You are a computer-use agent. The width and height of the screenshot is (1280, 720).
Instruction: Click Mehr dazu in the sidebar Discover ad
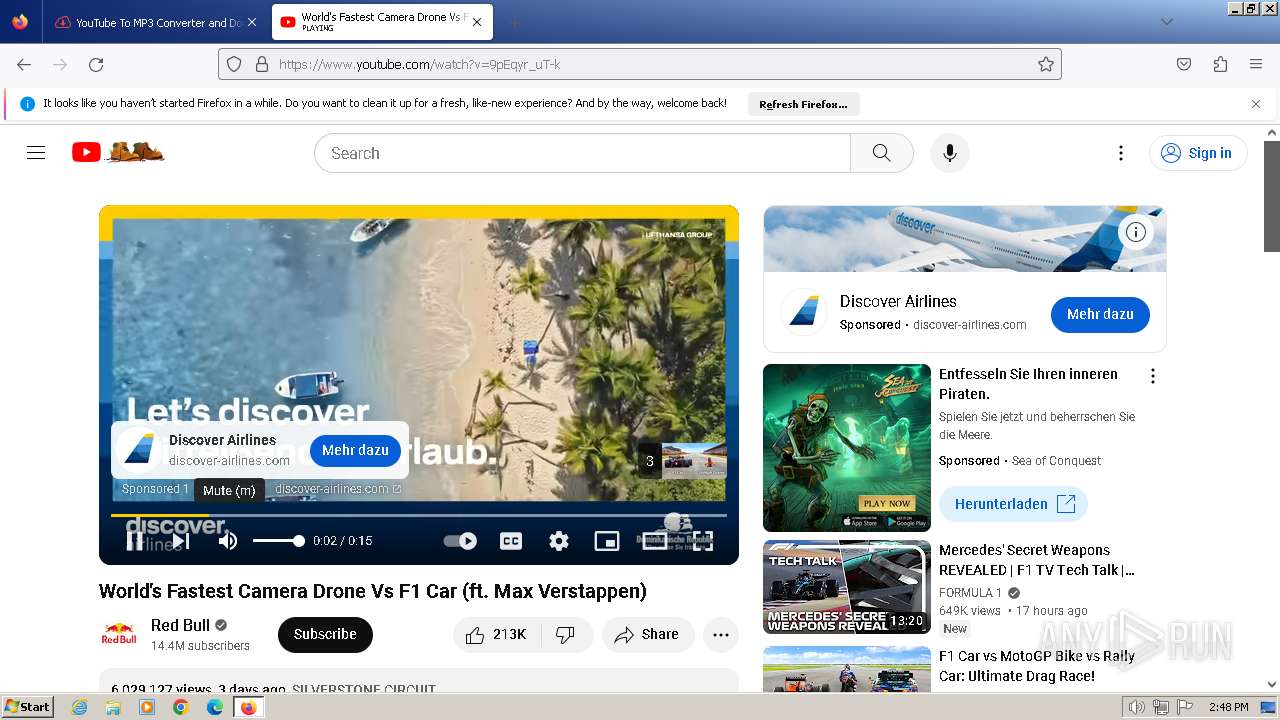click(1100, 314)
